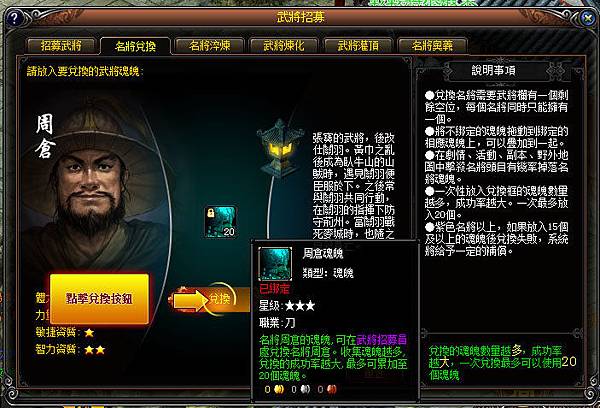This screenshot has width=600, height=408.
Task: Click the gold coin icon in tooltip
Action: coord(279,389)
